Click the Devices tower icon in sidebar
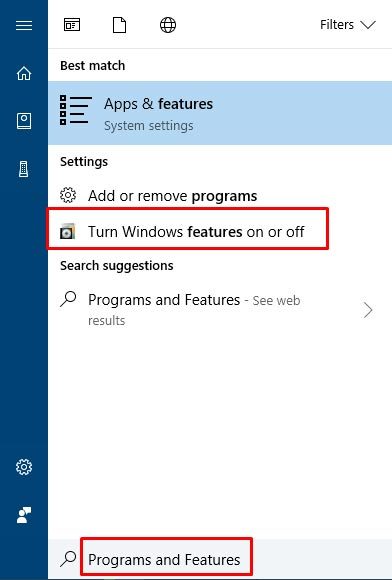 click(24, 169)
